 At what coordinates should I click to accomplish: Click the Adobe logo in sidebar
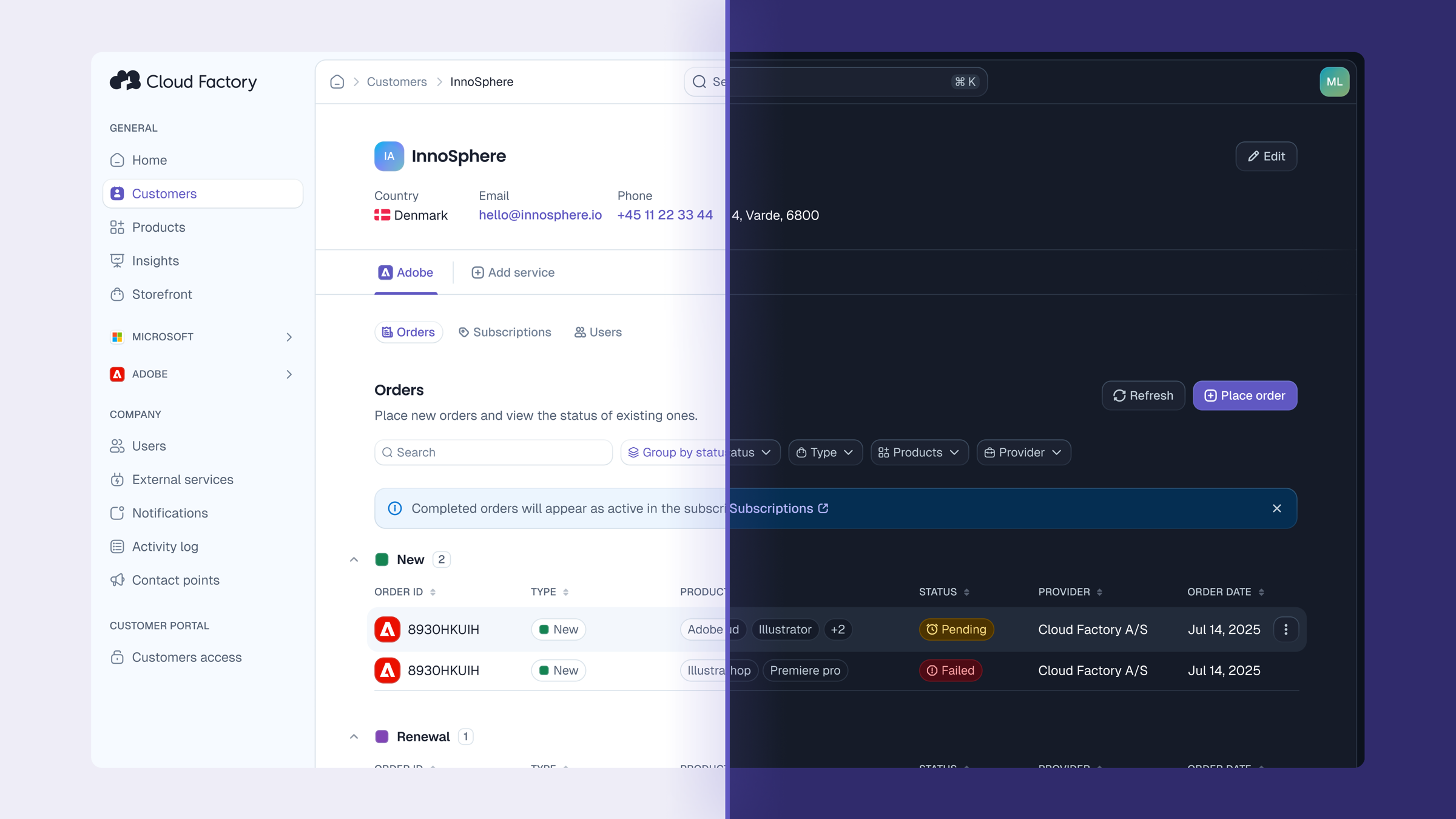117,374
